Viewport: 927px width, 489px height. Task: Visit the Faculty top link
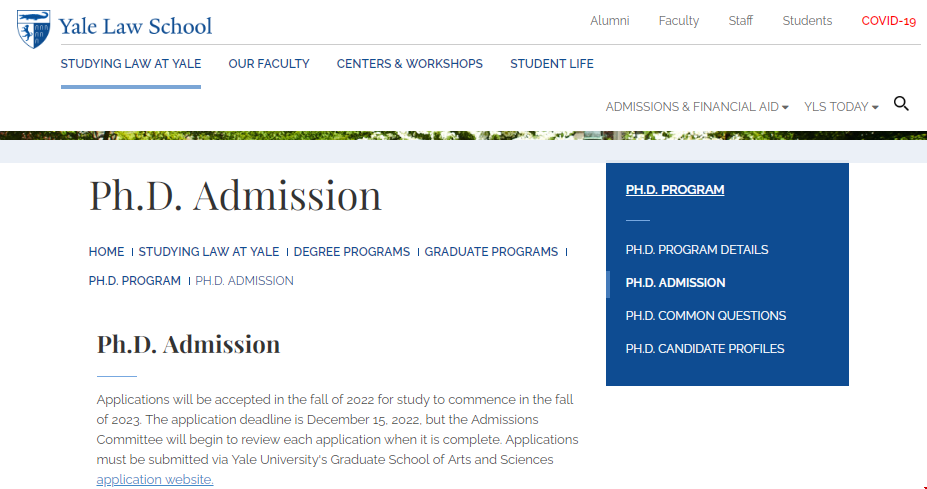[x=679, y=21]
